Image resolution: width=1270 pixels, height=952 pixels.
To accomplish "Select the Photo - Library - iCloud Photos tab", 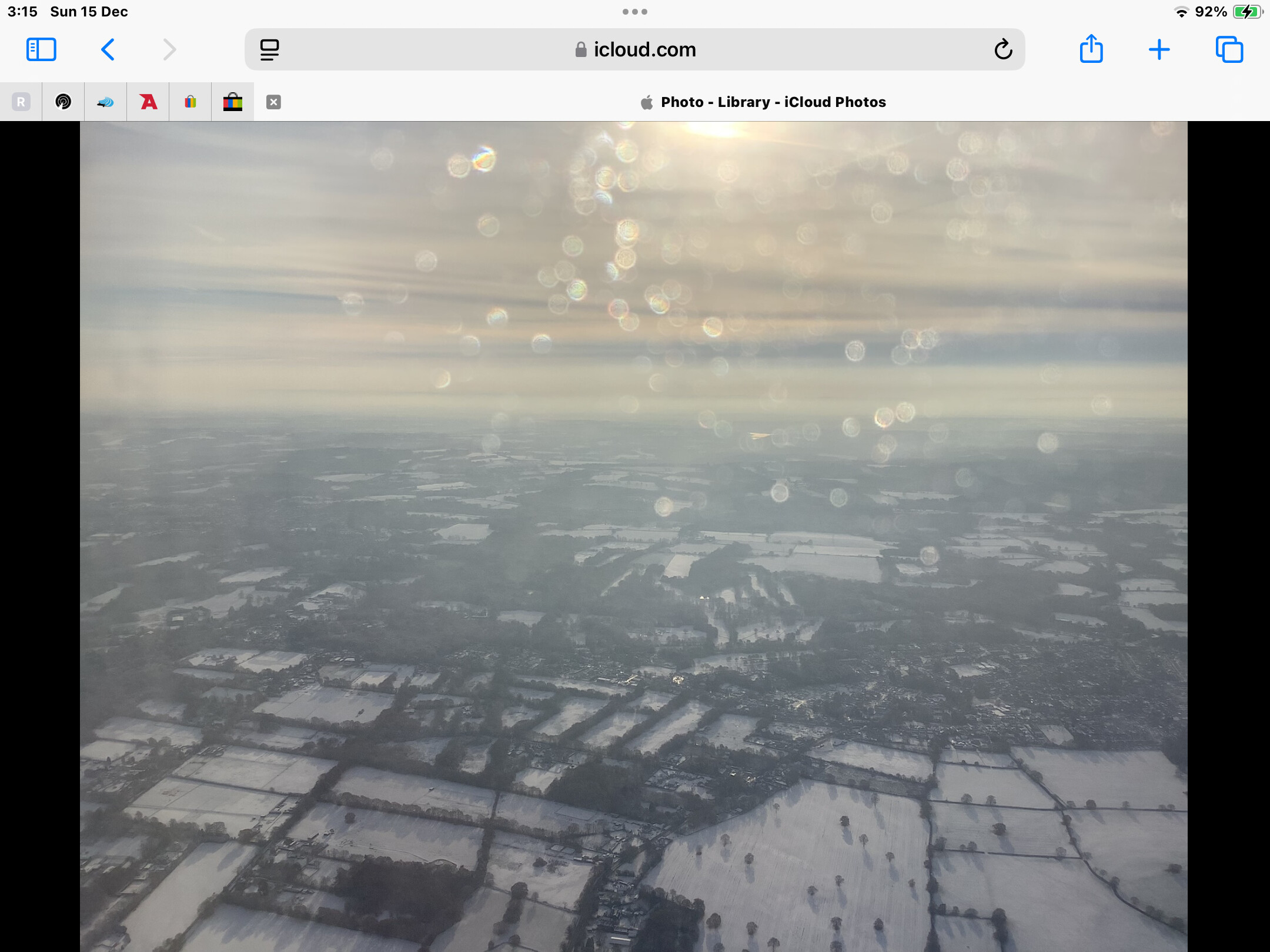I will [762, 102].
